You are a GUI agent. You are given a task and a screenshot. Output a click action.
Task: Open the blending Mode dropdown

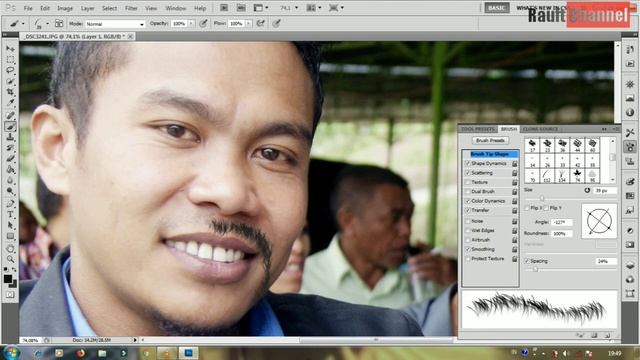(115, 24)
